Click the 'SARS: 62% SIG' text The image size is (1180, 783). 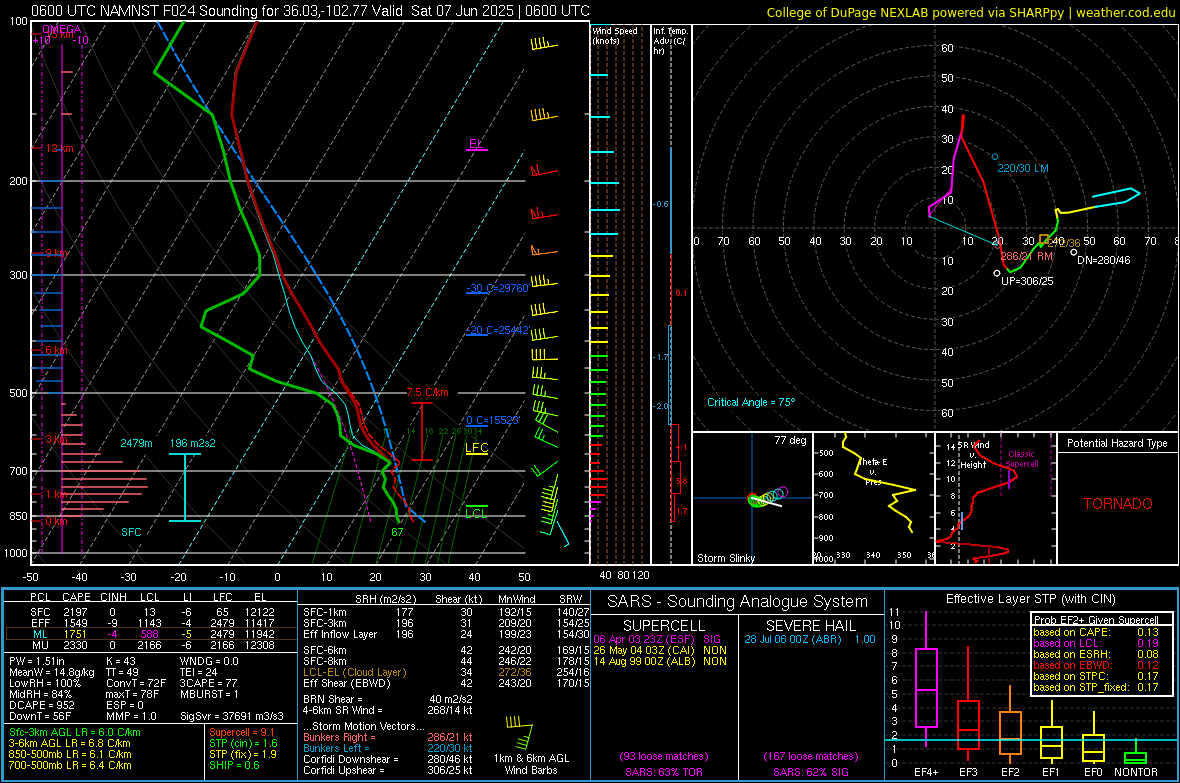tap(810, 772)
